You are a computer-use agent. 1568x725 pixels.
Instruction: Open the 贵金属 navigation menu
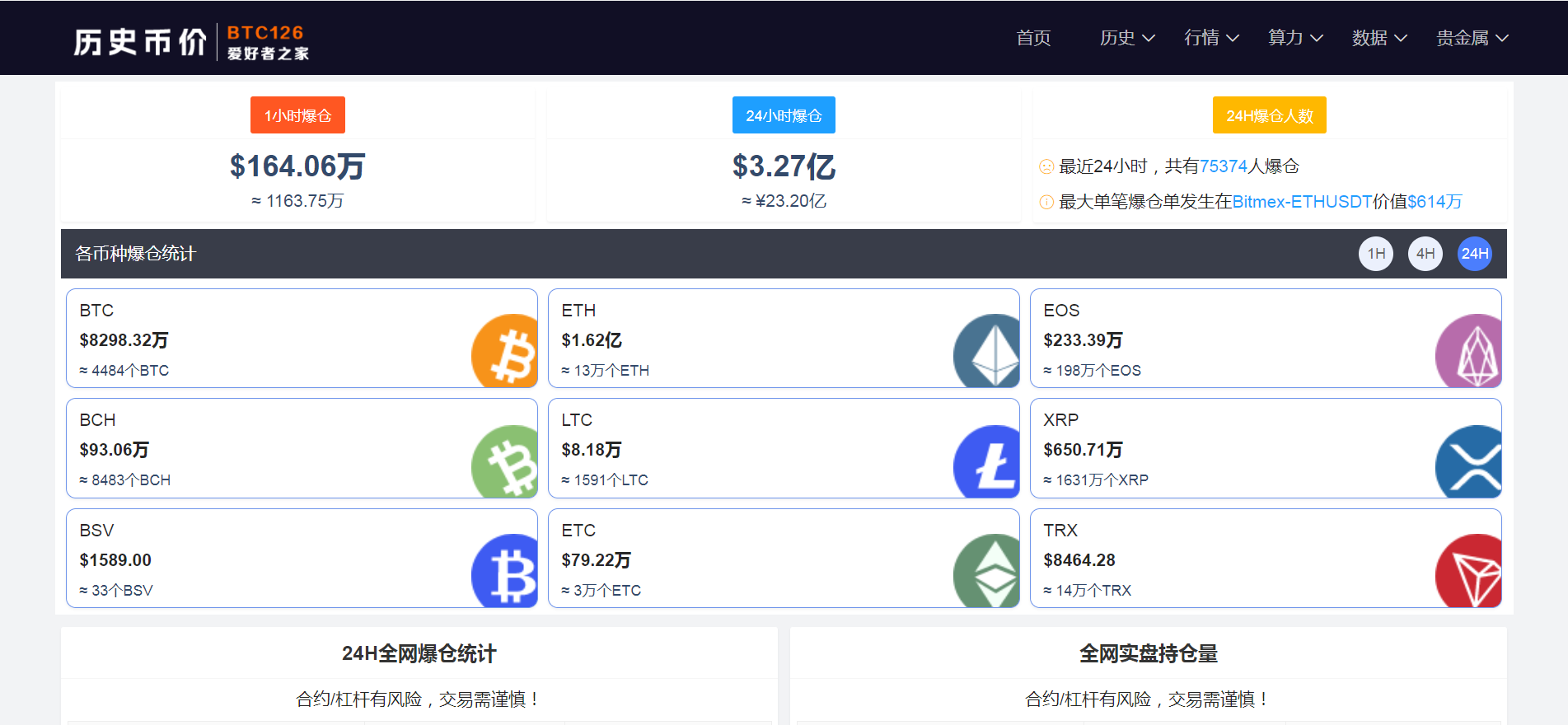[1472, 38]
